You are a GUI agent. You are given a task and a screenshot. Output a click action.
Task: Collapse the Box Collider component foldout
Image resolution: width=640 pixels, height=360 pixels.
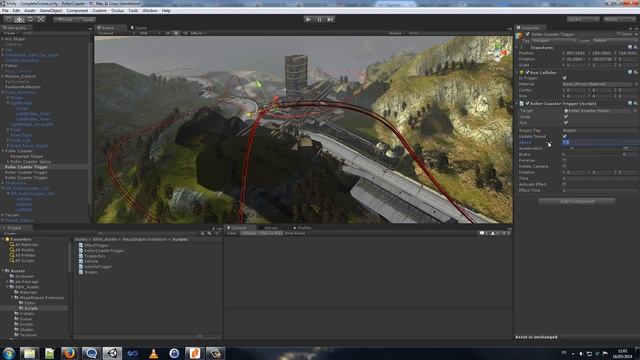pyautogui.click(x=517, y=72)
